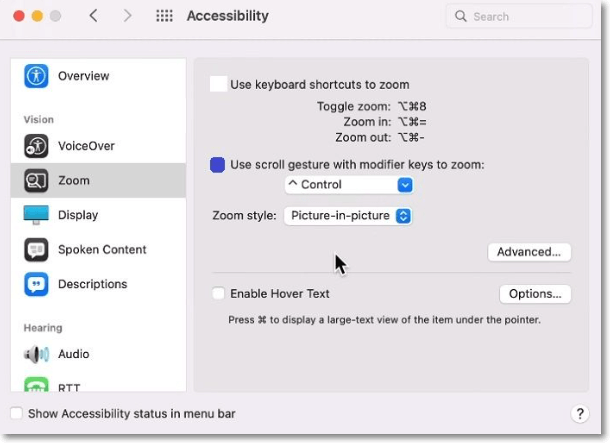Show all preferences grid icon
Screen dimensions: 610x443
tap(165, 17)
